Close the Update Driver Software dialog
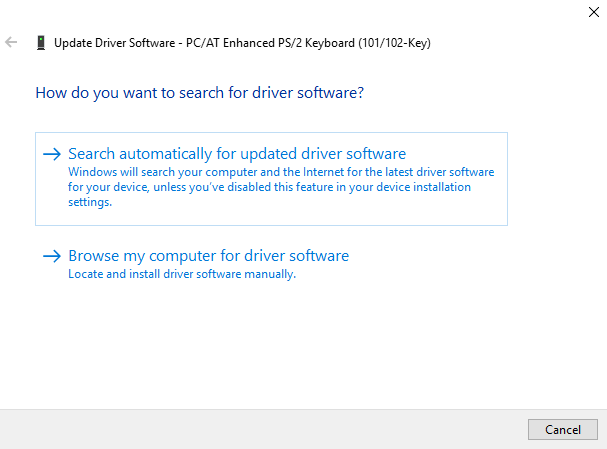Viewport: 607px width, 449px height. (593, 12)
